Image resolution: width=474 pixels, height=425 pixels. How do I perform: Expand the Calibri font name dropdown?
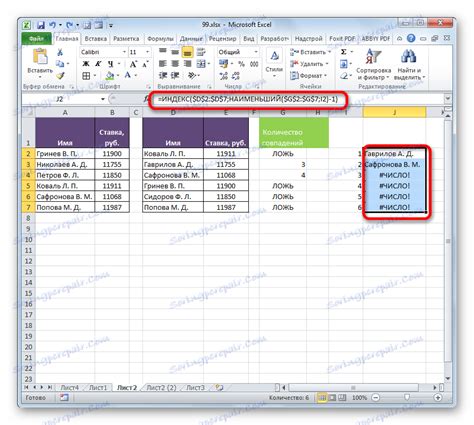[124, 52]
